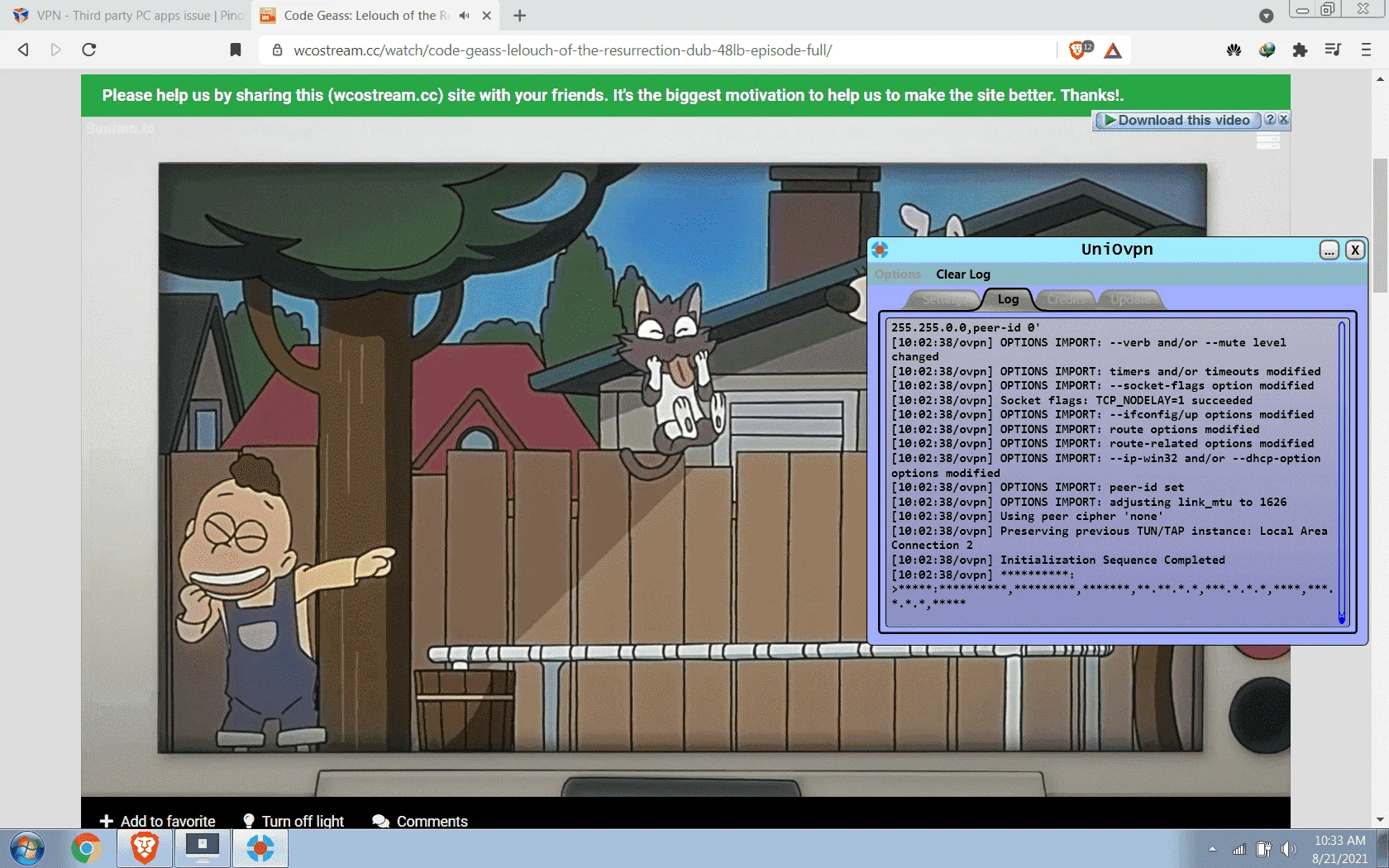Screen dimensions: 1389x868
Task: Launch Google Chrome from the taskbar
Action: point(85,849)
